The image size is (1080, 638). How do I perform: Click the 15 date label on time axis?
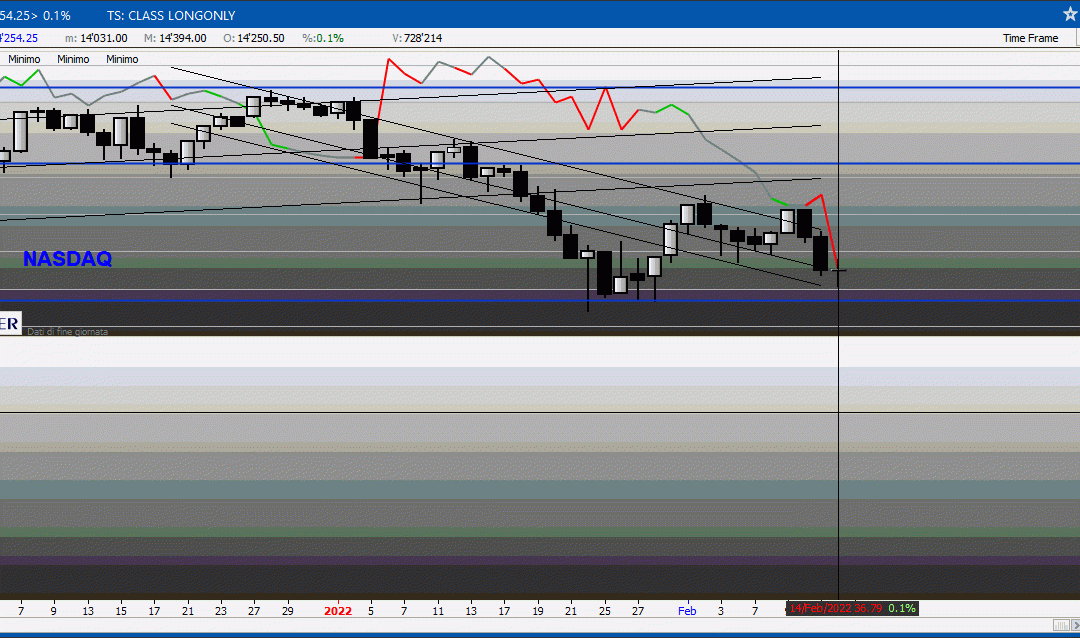coord(121,610)
